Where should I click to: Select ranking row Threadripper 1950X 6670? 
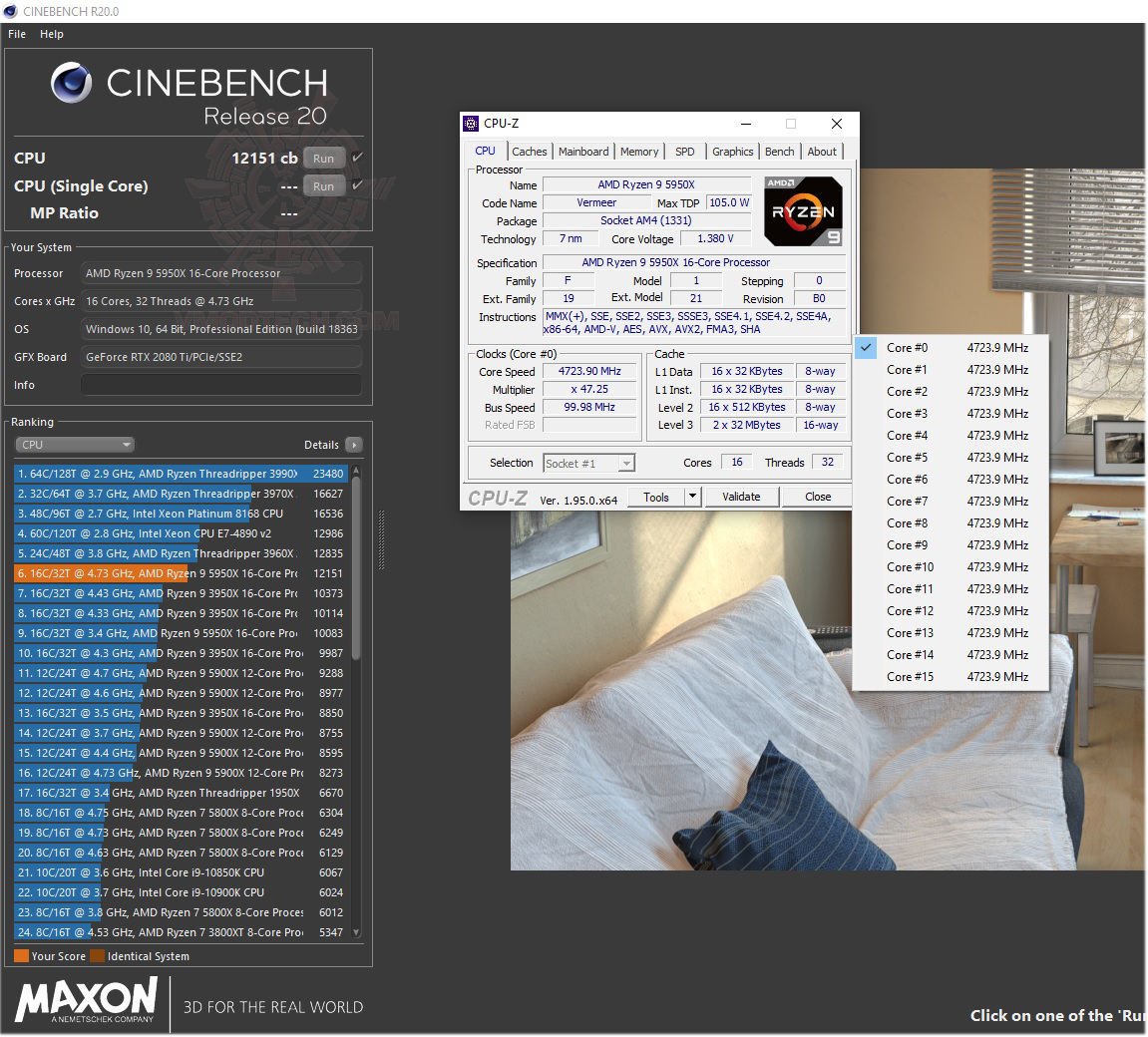click(x=181, y=793)
